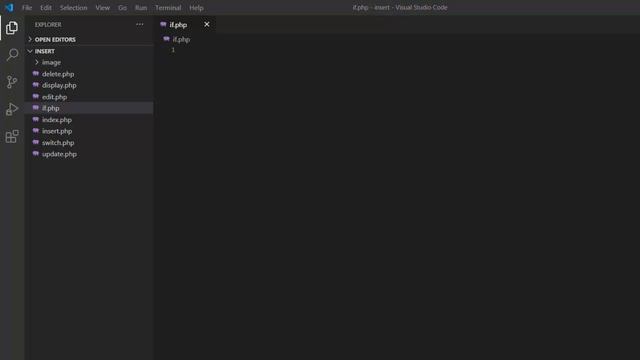Open switch.php in the explorer
This screenshot has height=360, width=640.
89,142
